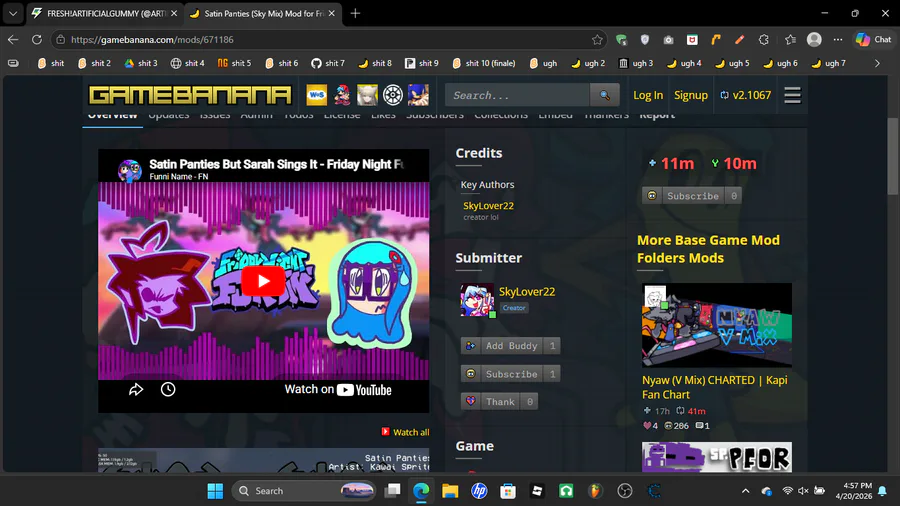Open the circular wheel game icon
Image resolution: width=900 pixels, height=506 pixels.
tap(393, 95)
